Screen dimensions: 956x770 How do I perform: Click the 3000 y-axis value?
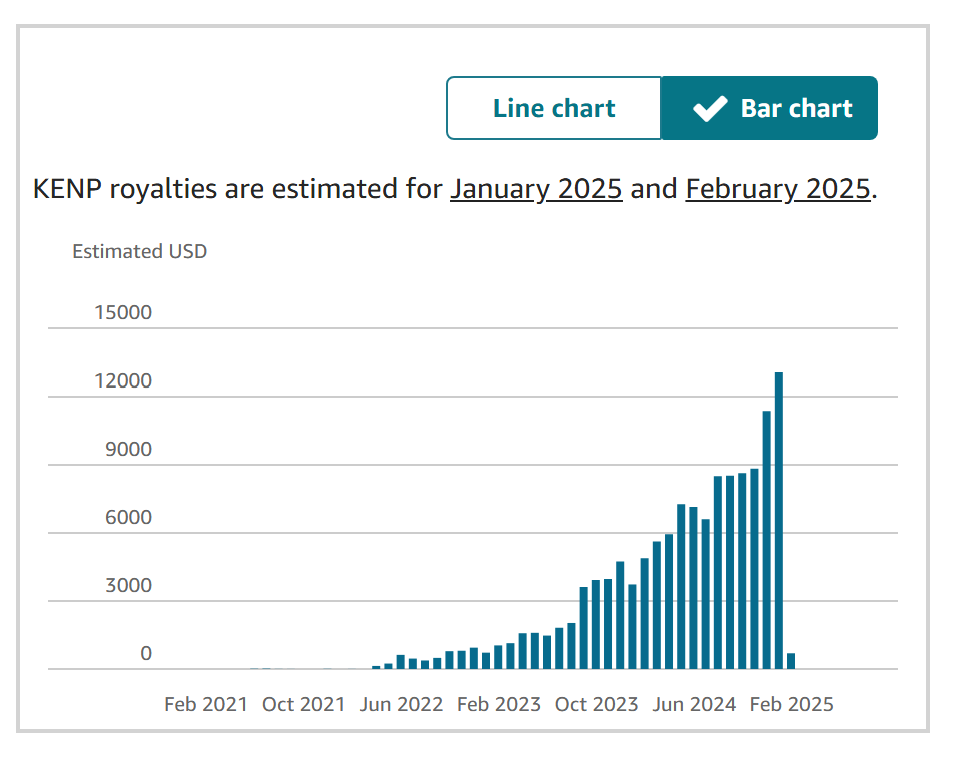point(128,585)
